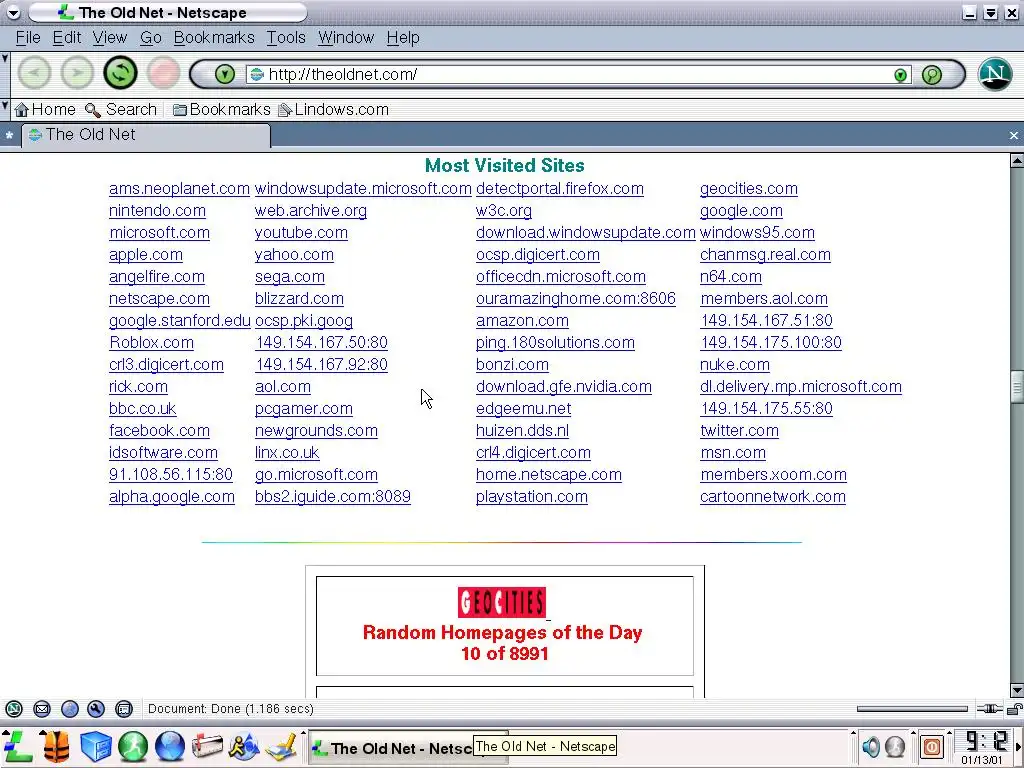Open the blue file cabinet icon
This screenshot has height=768, width=1024.
click(x=95, y=746)
